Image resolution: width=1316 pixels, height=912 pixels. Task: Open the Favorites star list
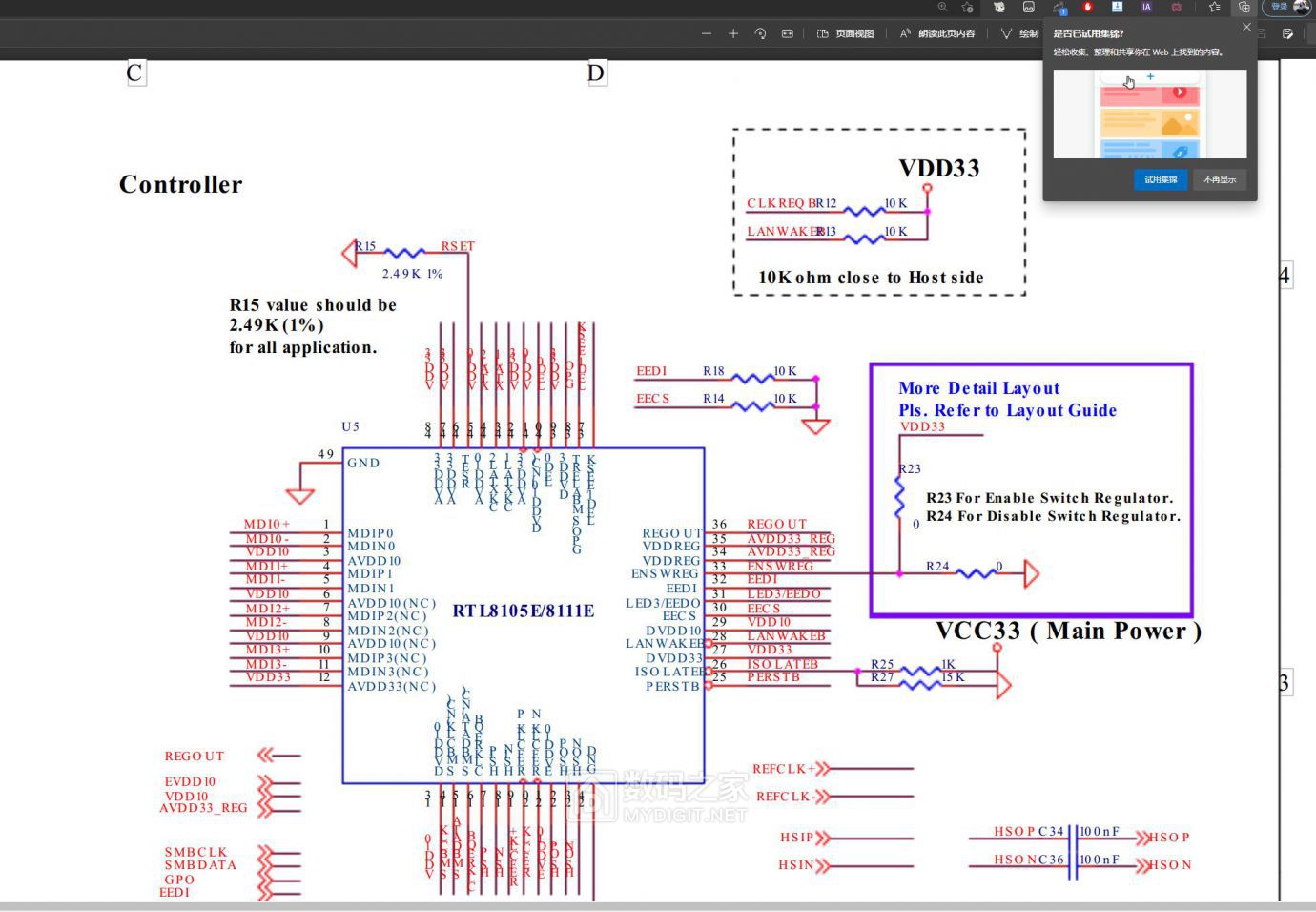(x=1214, y=7)
